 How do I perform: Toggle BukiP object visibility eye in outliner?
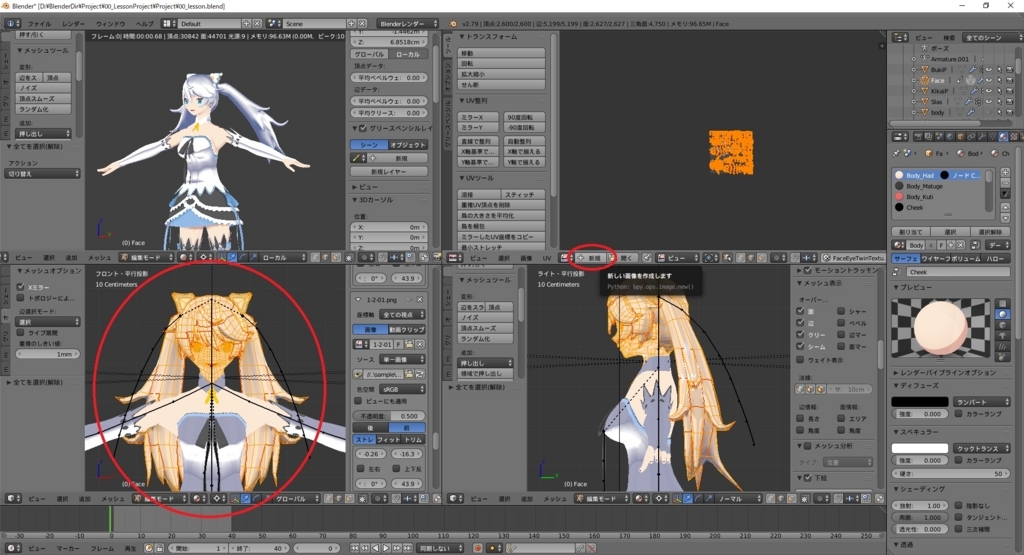989,69
